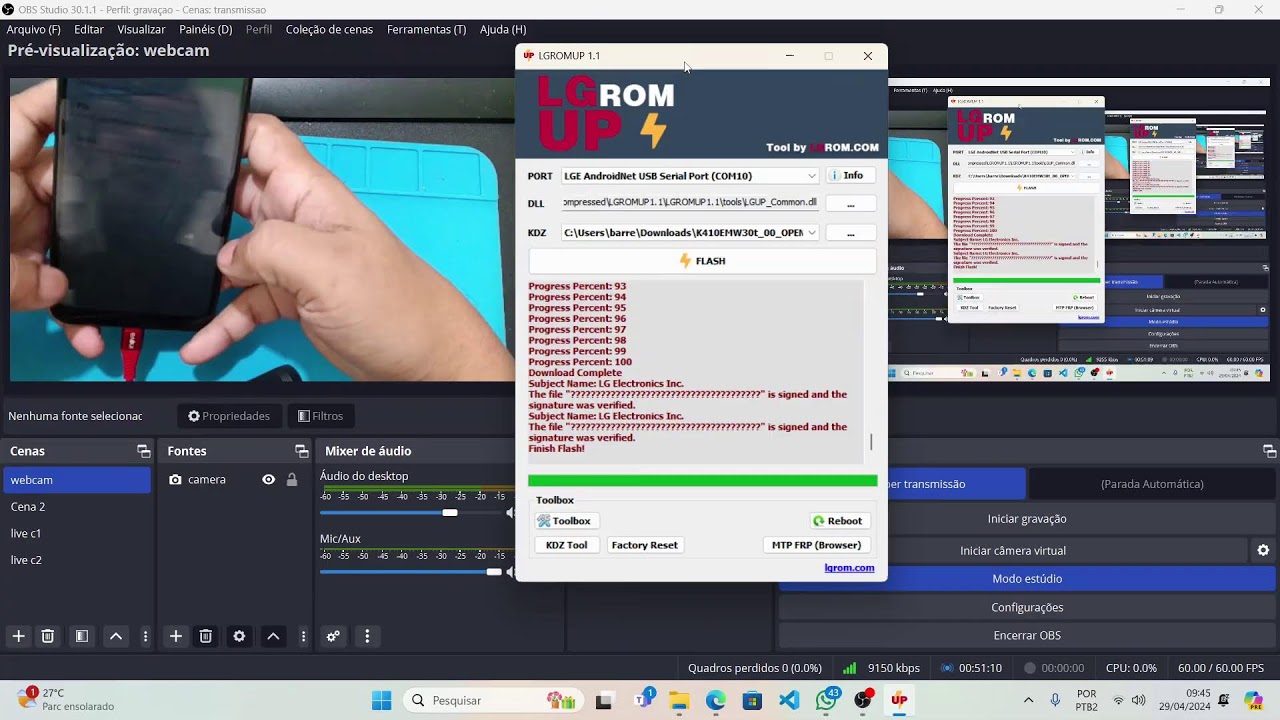Click the OBS Studio taskbar icon

pyautogui.click(x=863, y=701)
